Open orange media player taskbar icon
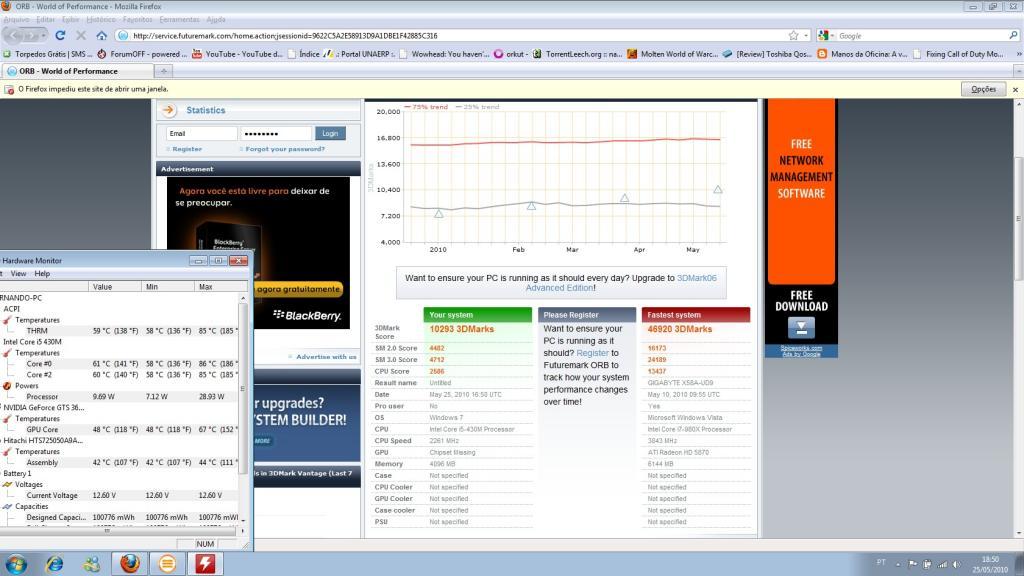 [x=167, y=564]
